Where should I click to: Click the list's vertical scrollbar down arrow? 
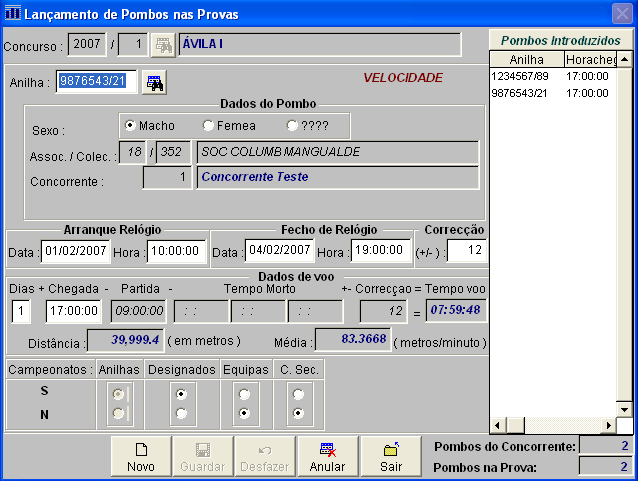625,409
